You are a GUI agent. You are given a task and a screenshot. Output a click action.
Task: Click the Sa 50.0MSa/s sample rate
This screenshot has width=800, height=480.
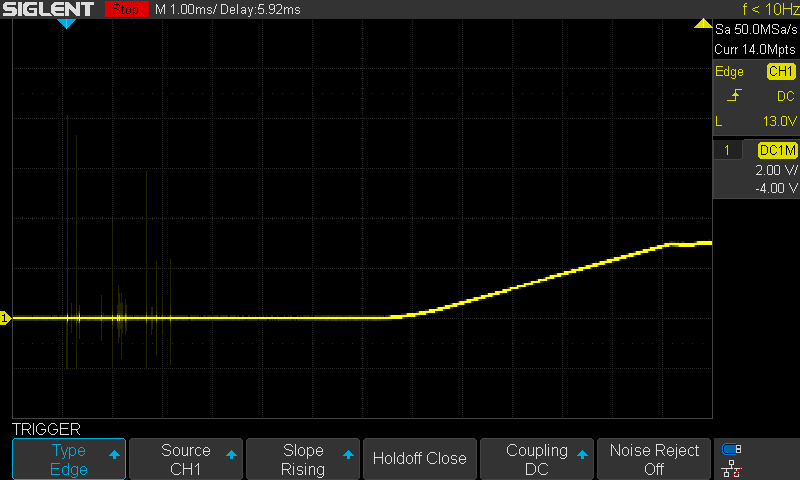(x=756, y=30)
